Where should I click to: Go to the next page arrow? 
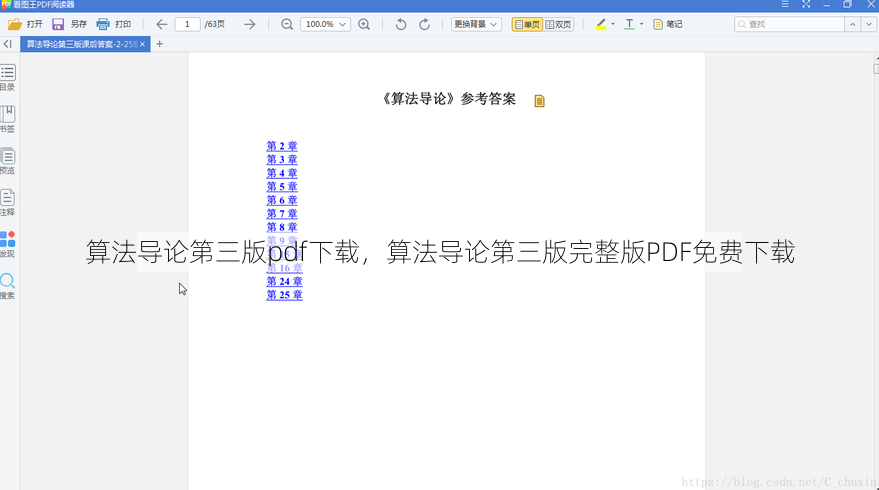coord(249,24)
